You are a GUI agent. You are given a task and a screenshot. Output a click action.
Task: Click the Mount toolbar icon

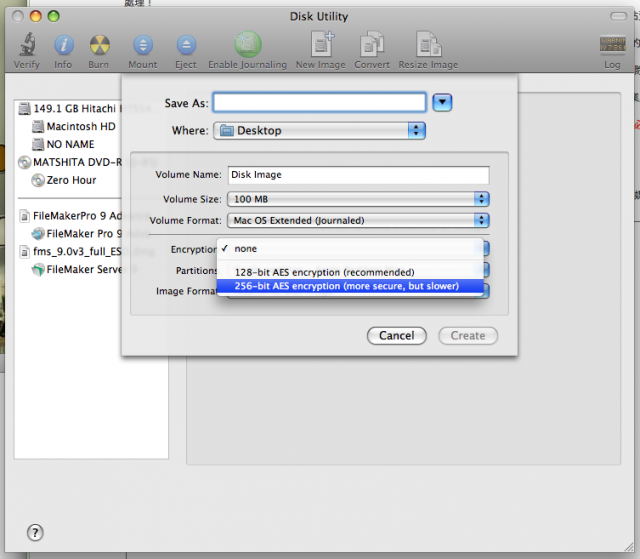tap(143, 45)
